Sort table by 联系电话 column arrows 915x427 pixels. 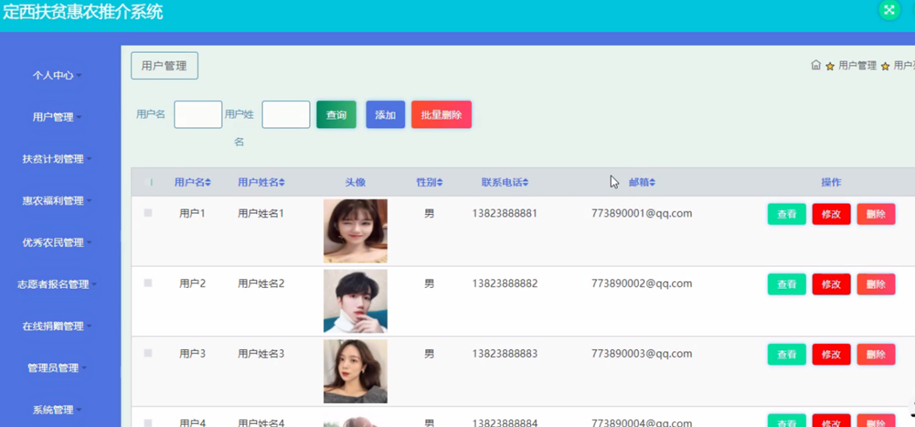525,183
